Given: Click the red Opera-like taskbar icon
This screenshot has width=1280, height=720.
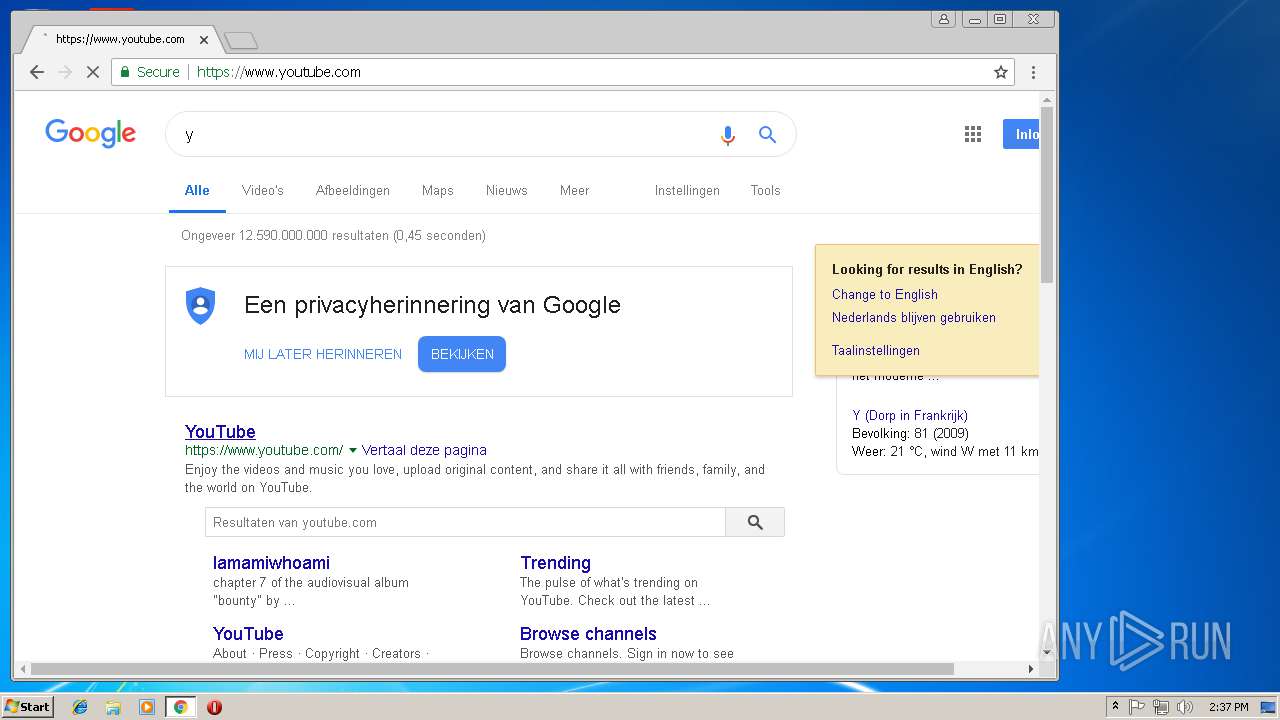Looking at the screenshot, I should (214, 707).
